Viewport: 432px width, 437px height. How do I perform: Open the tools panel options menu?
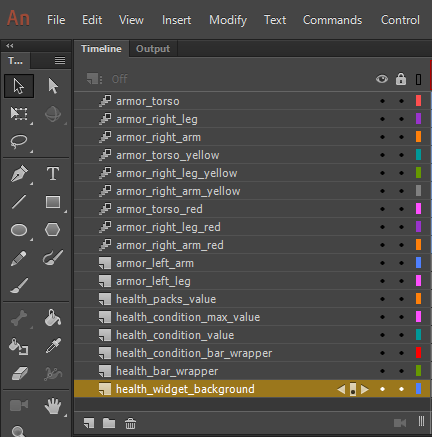click(60, 60)
